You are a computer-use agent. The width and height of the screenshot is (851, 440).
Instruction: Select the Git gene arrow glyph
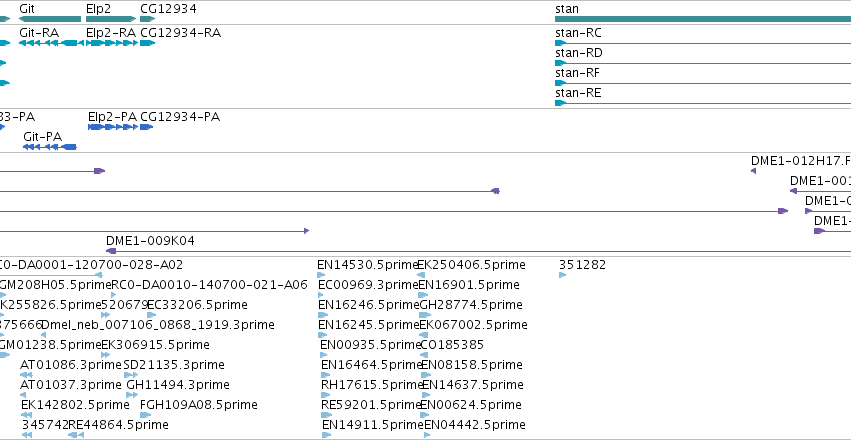(50, 19)
